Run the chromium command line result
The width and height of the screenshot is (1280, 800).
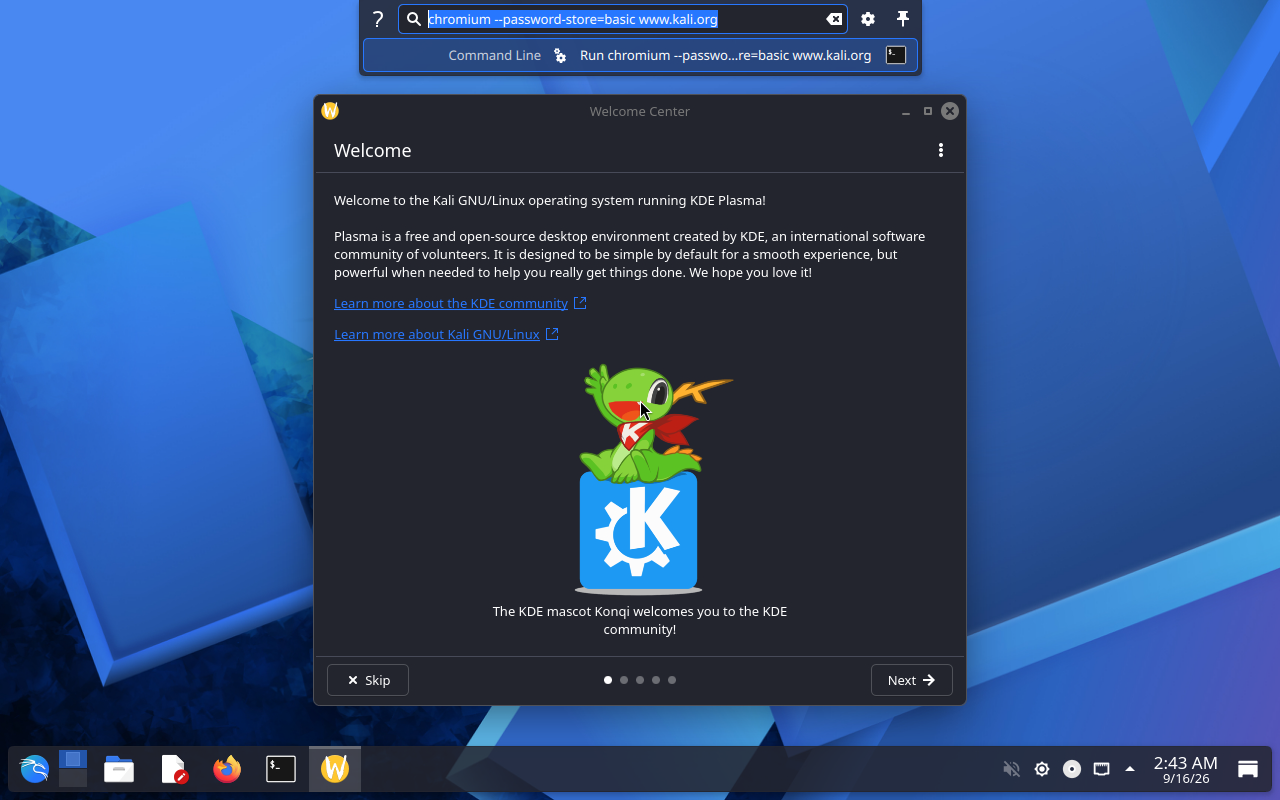pos(640,55)
